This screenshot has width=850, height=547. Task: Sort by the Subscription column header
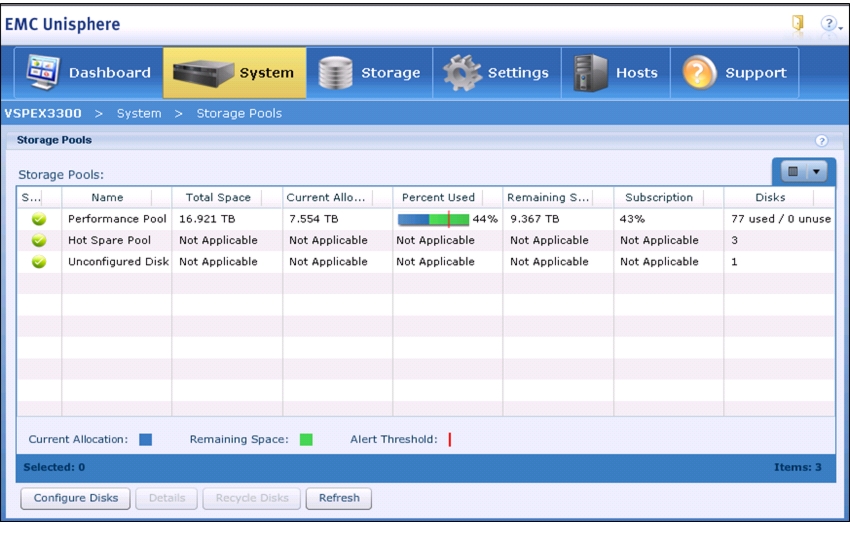[659, 197]
